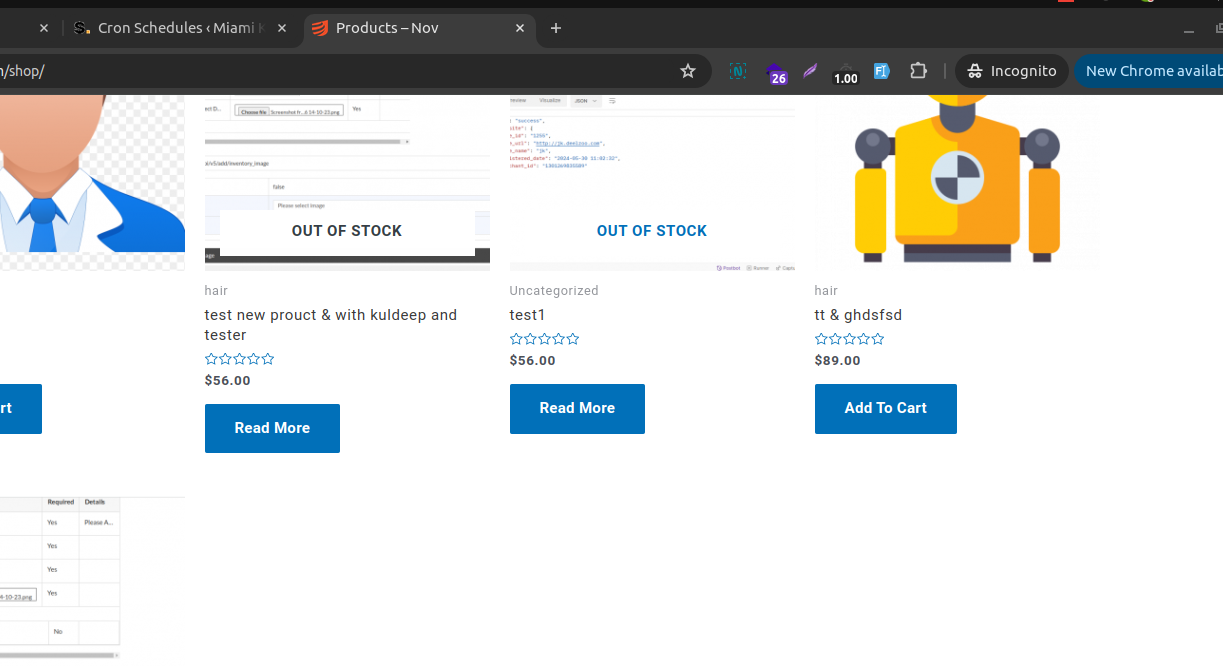Open the Extensions puzzle piece menu
Image resolution: width=1223 pixels, height=666 pixels.
[918, 71]
